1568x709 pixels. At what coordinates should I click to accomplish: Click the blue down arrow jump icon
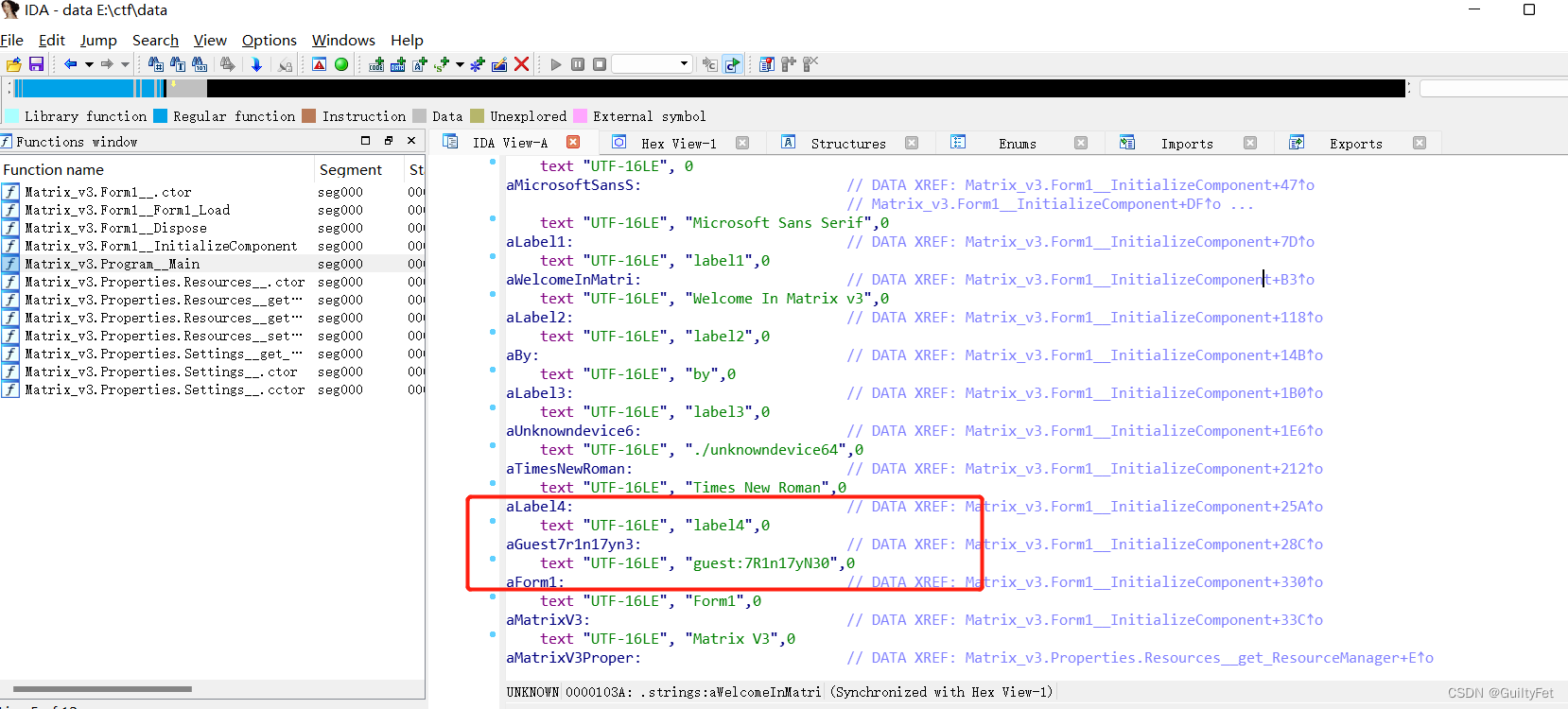pos(256,64)
